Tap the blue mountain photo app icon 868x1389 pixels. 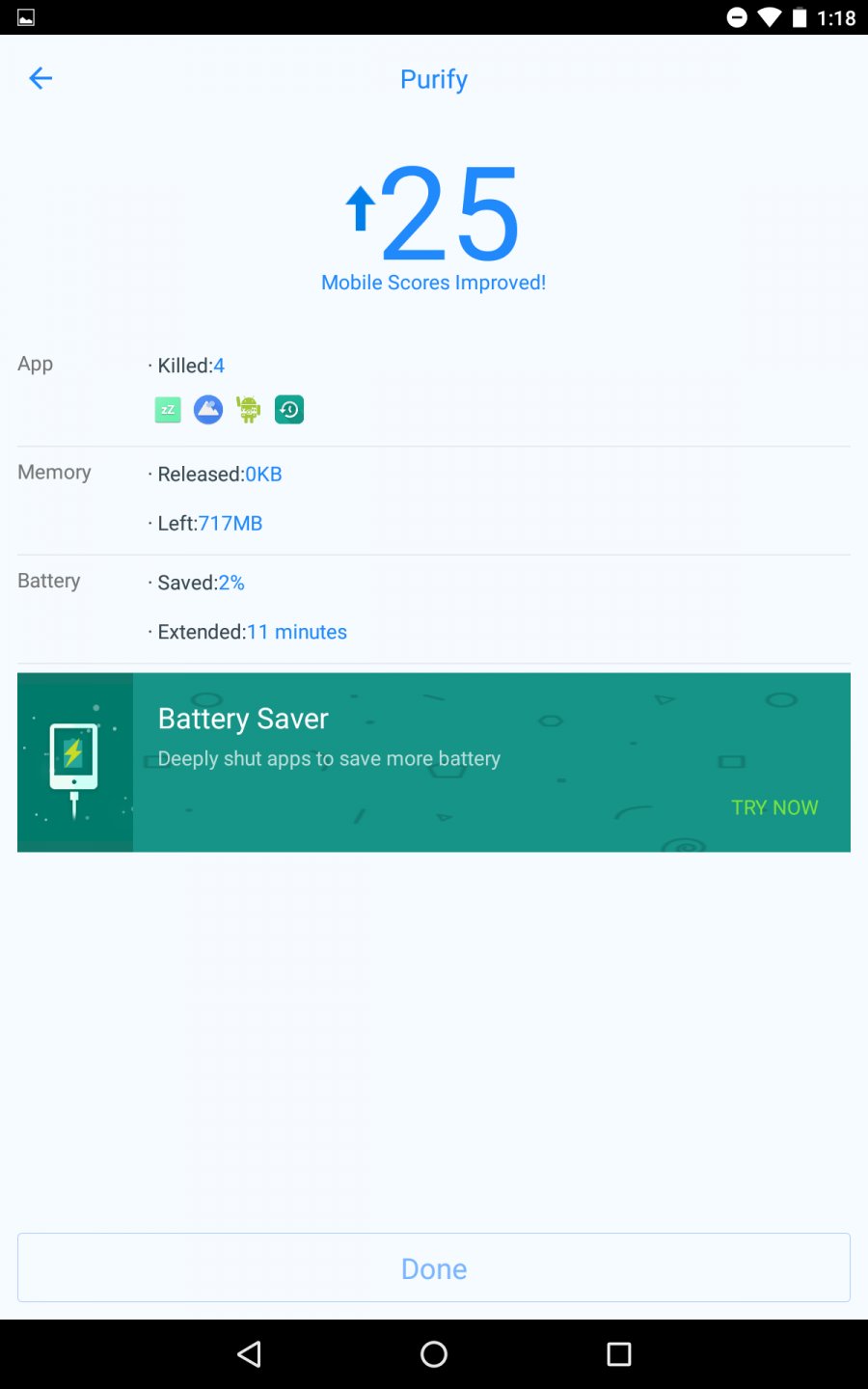(x=208, y=410)
